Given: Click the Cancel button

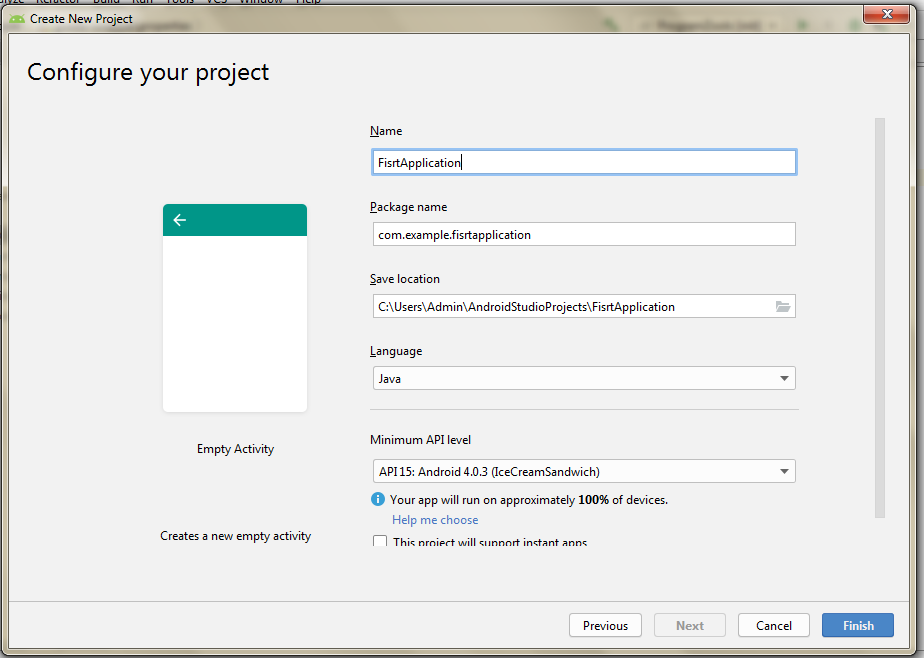Looking at the screenshot, I should (x=773, y=626).
